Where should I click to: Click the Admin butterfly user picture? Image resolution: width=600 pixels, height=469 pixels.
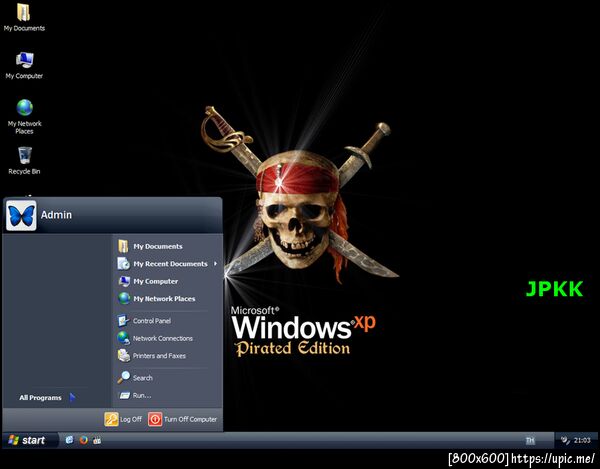(x=21, y=215)
